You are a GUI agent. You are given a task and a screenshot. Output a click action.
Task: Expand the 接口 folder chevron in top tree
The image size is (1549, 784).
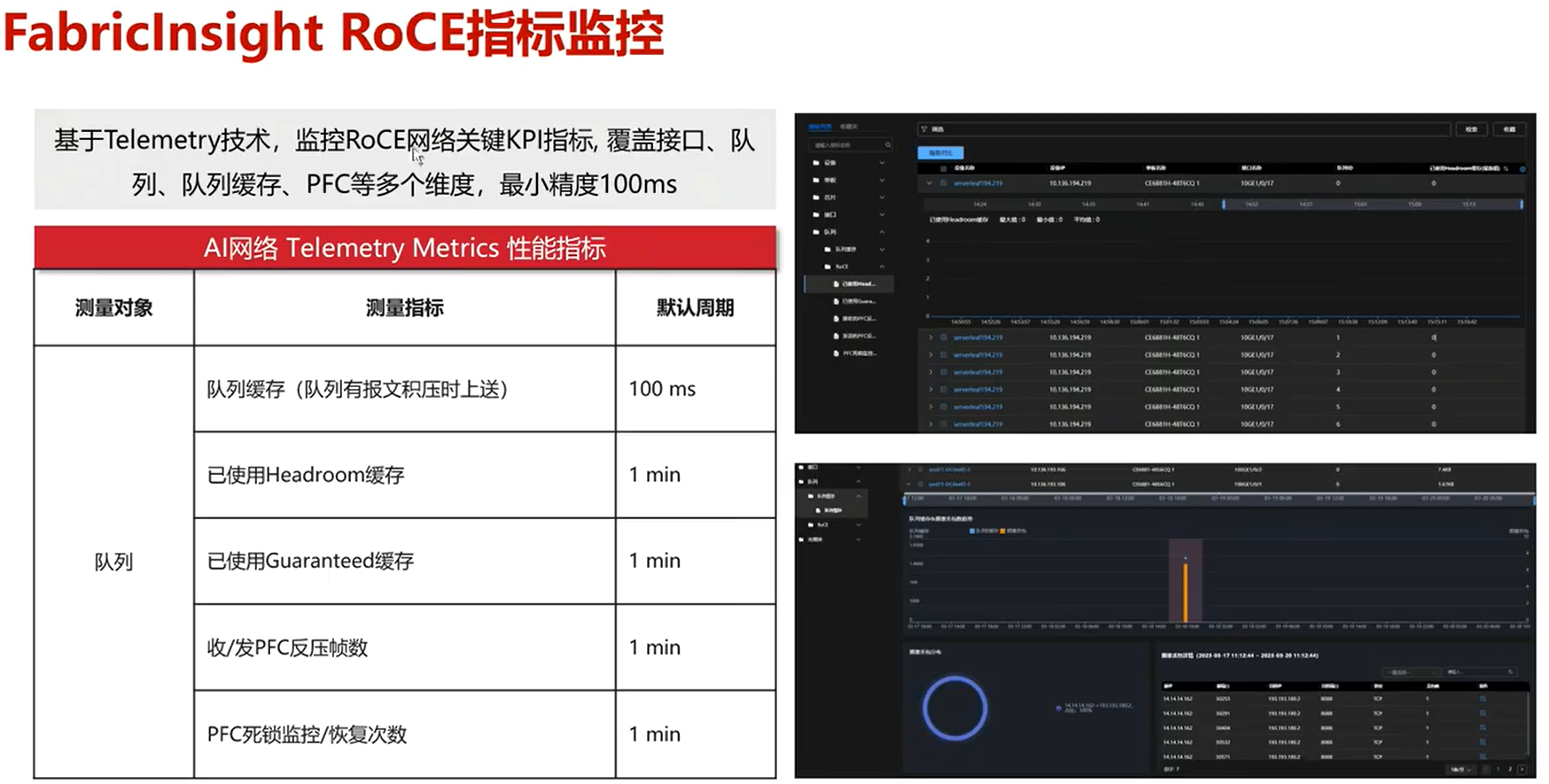[x=882, y=214]
